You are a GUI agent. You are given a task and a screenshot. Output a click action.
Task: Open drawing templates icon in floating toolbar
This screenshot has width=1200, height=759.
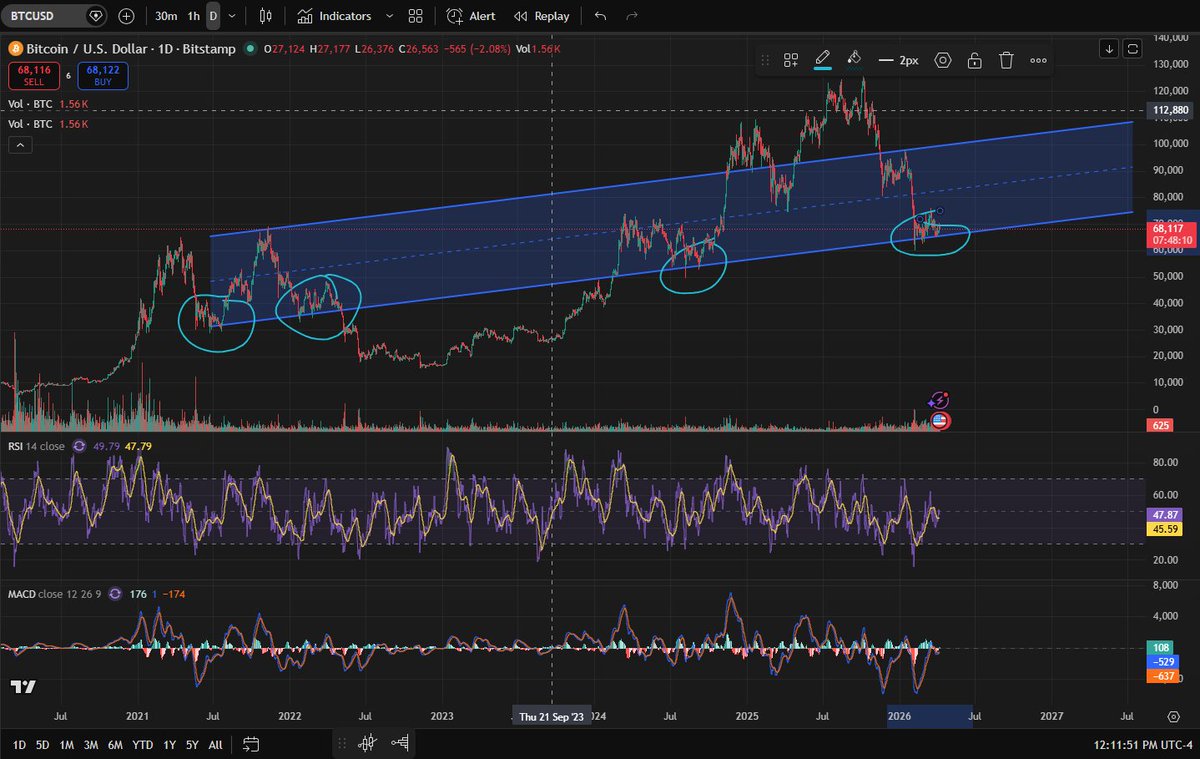click(791, 61)
